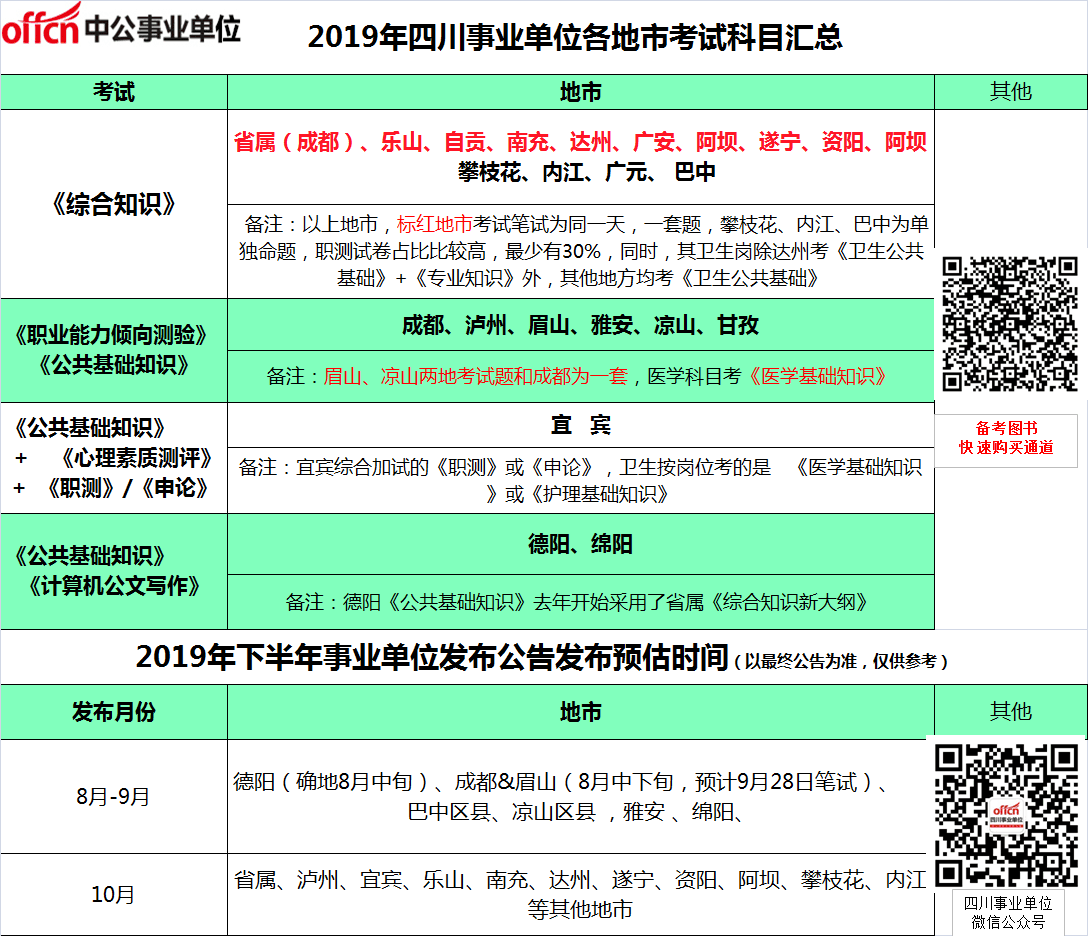
Task: Select the 宜宾 city cell
Action: pos(580,425)
